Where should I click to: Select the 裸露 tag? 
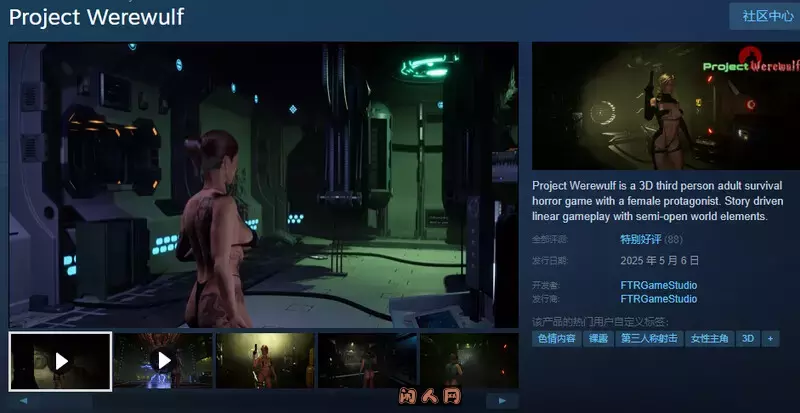tap(598, 339)
